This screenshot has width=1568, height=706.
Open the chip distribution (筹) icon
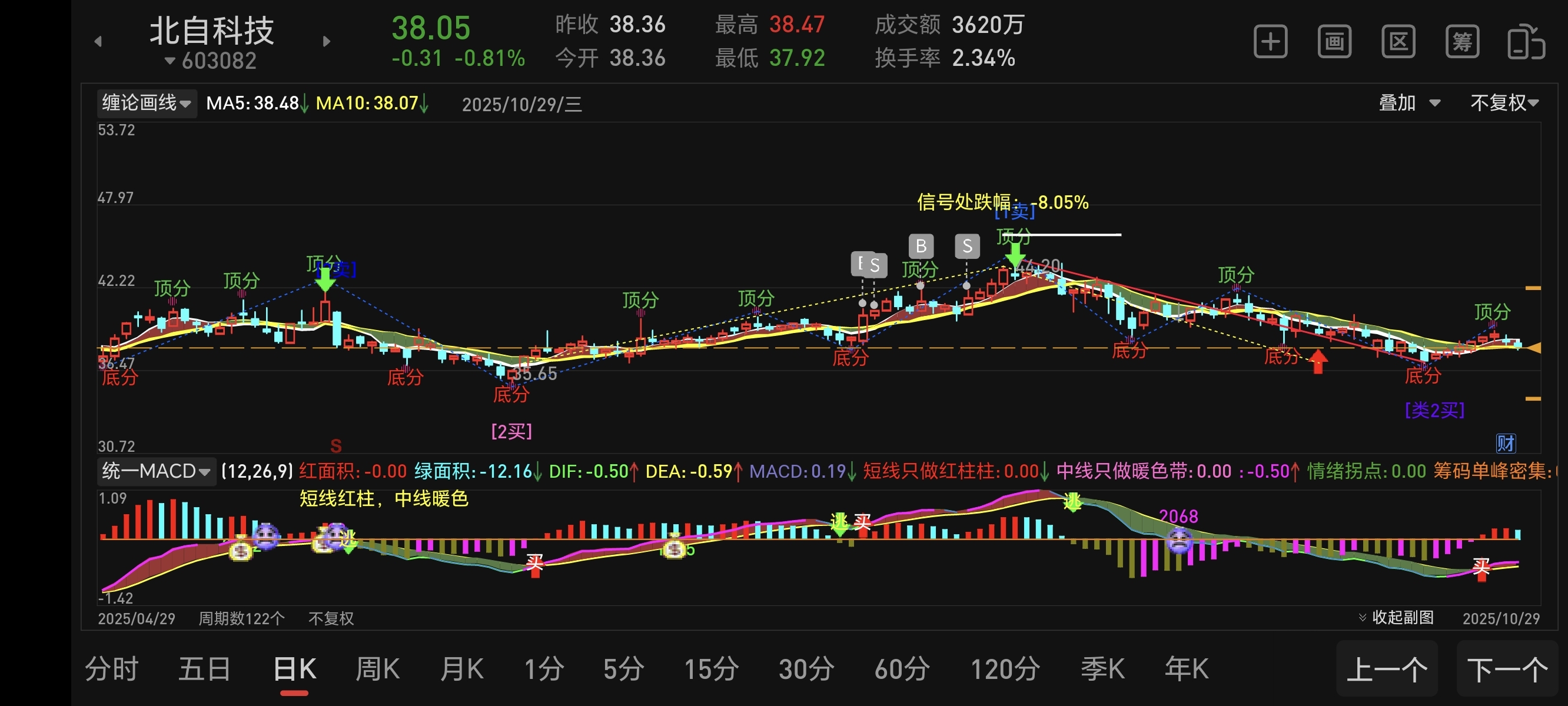click(1462, 42)
